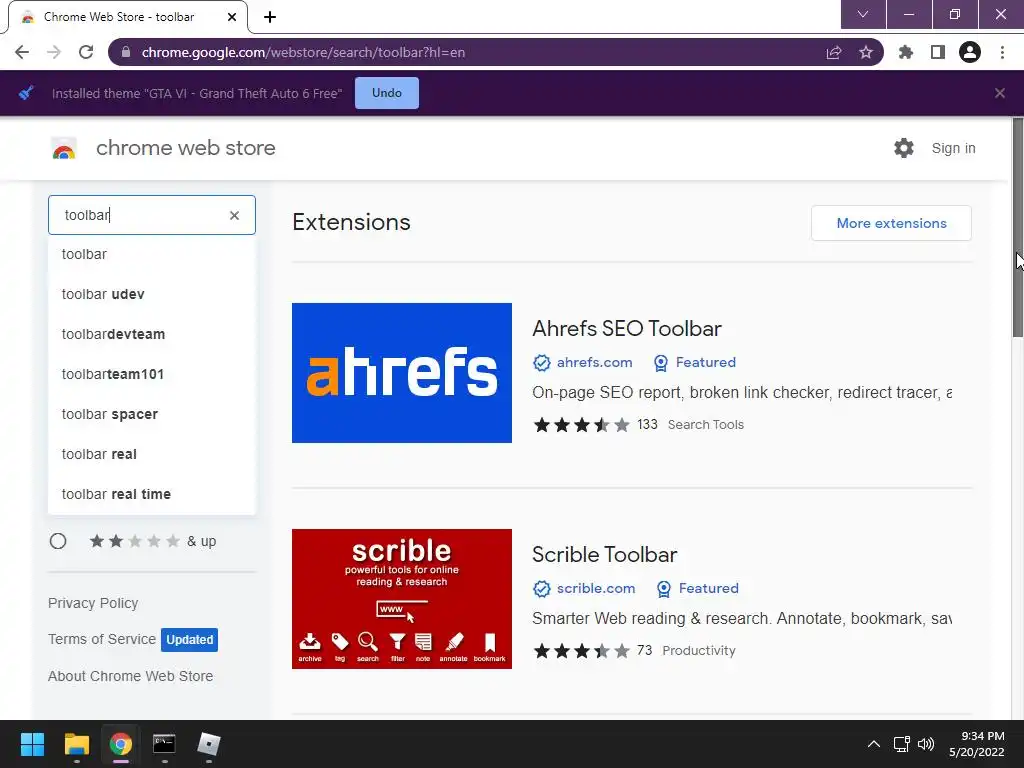Click the Featured badge on Scrible
The width and height of the screenshot is (1024, 768).
pos(697,588)
